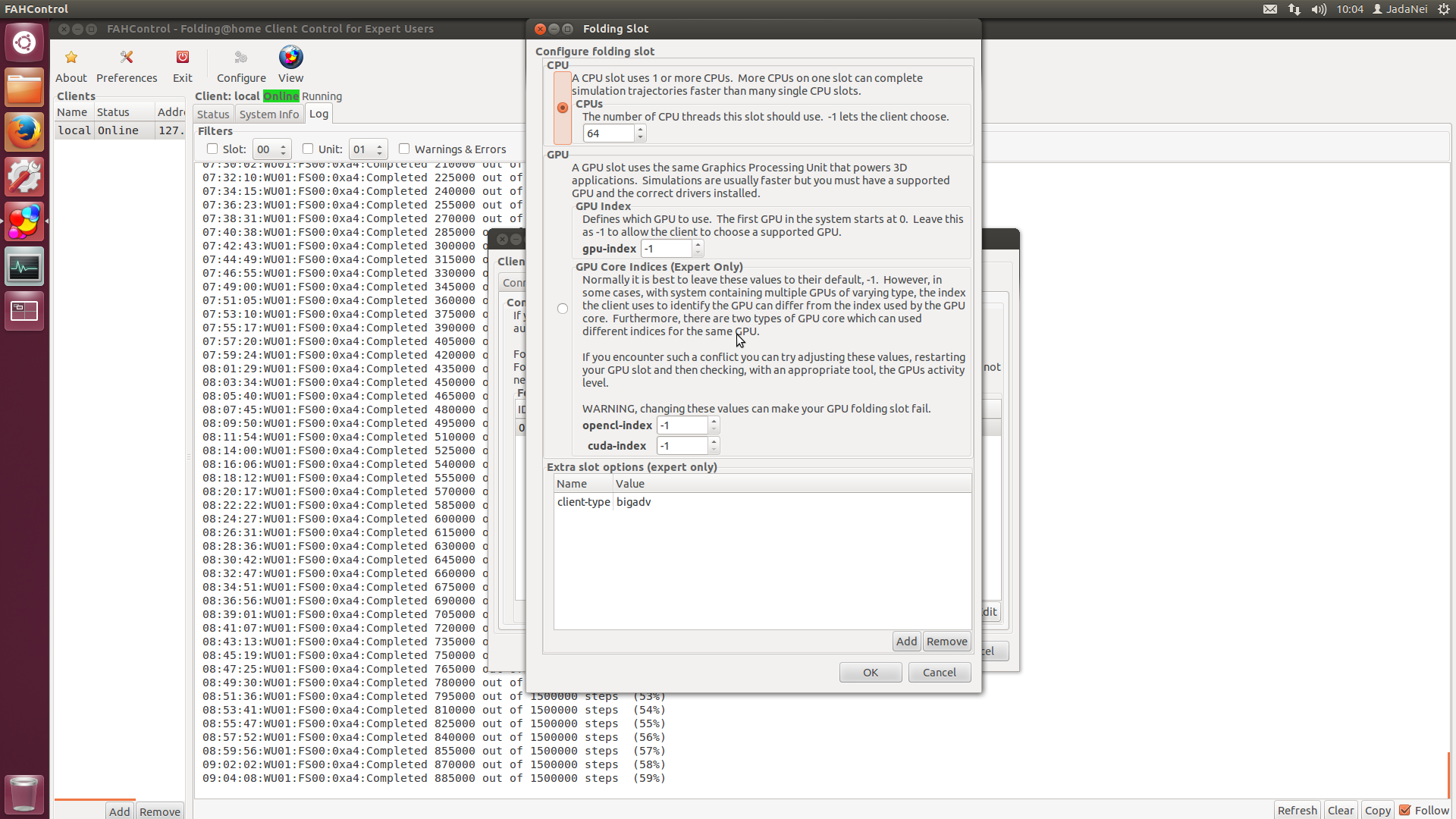Open the workspace switcher icon
Image resolution: width=1456 pixels, height=819 pixels.
(x=24, y=311)
